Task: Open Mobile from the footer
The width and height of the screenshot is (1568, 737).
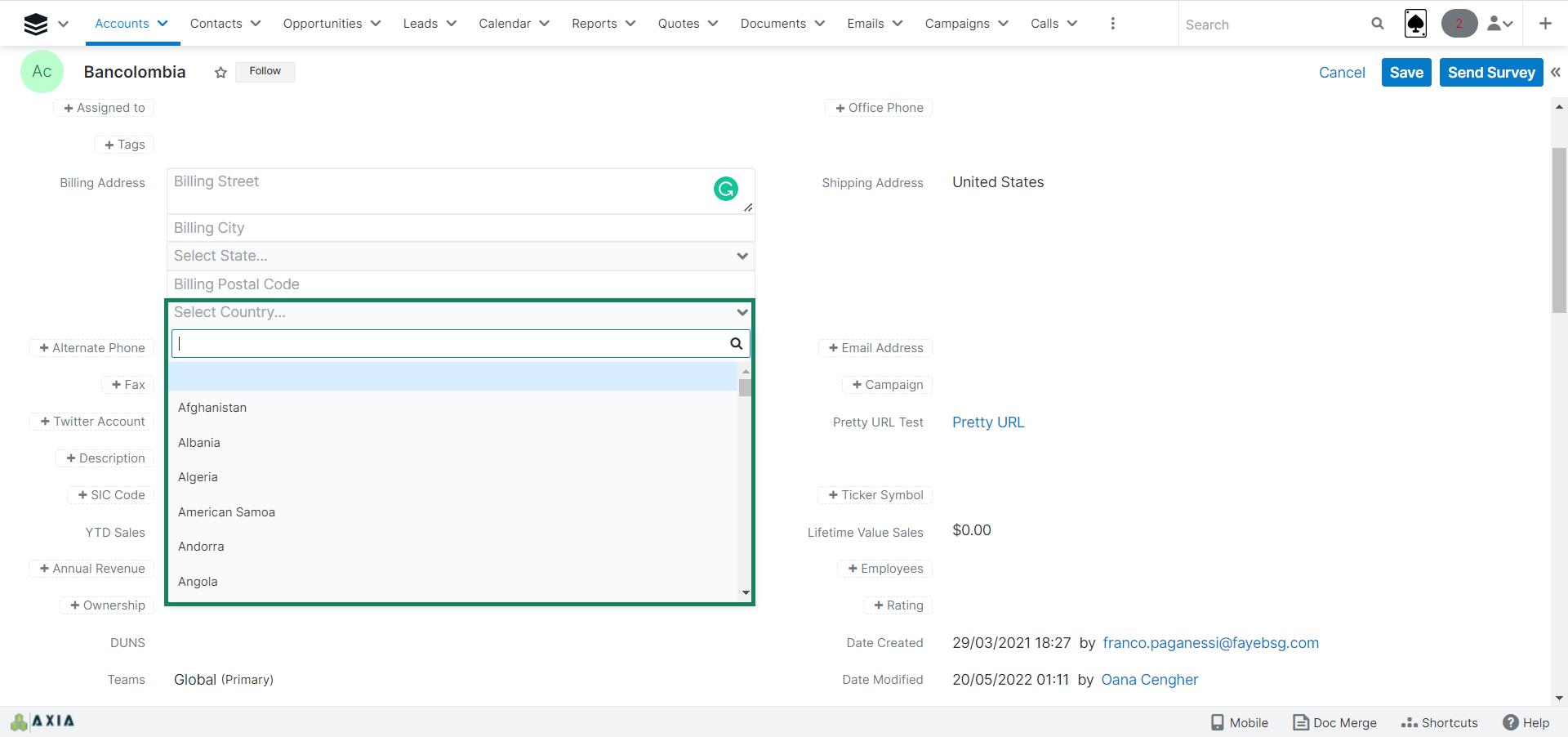Action: 1239,722
